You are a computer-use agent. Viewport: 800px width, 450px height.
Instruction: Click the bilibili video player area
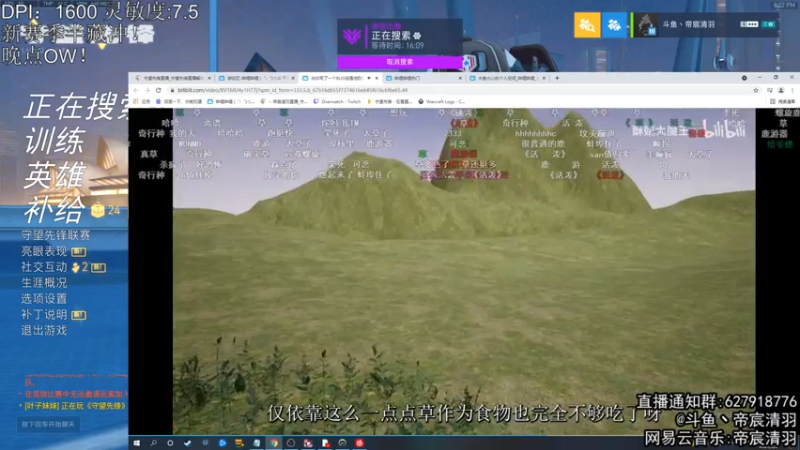pyautogui.click(x=464, y=271)
